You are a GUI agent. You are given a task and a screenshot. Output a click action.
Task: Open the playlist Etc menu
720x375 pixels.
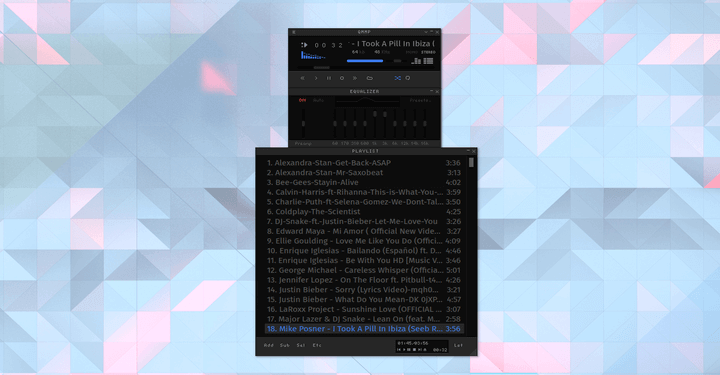coord(317,345)
